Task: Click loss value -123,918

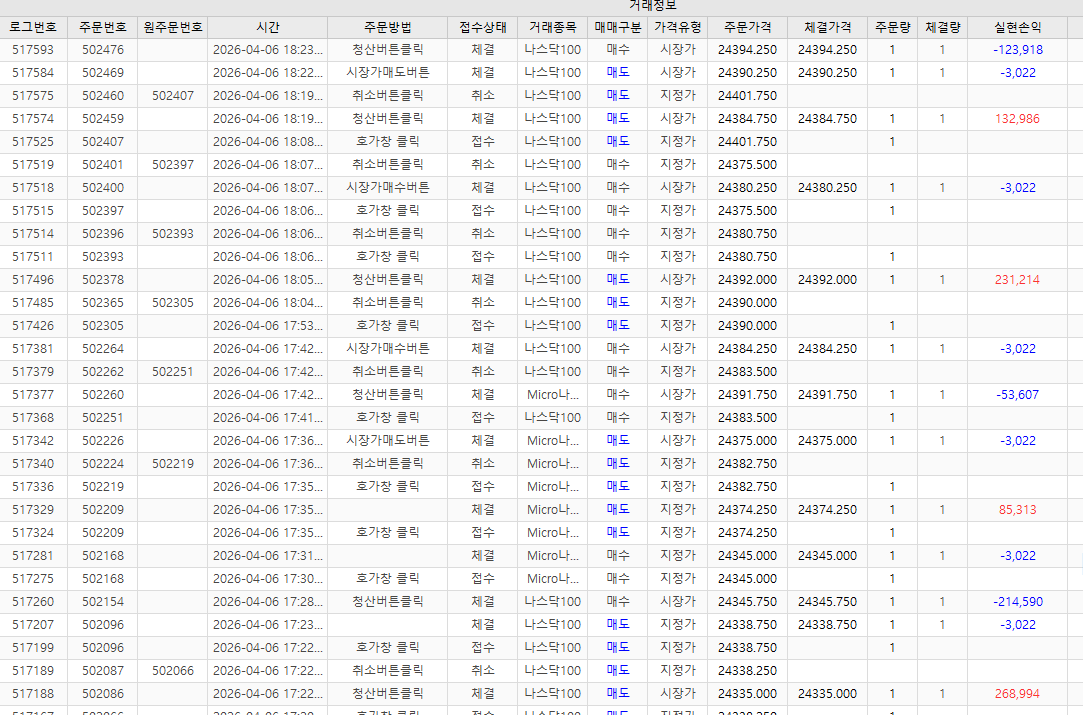Action: click(1018, 50)
